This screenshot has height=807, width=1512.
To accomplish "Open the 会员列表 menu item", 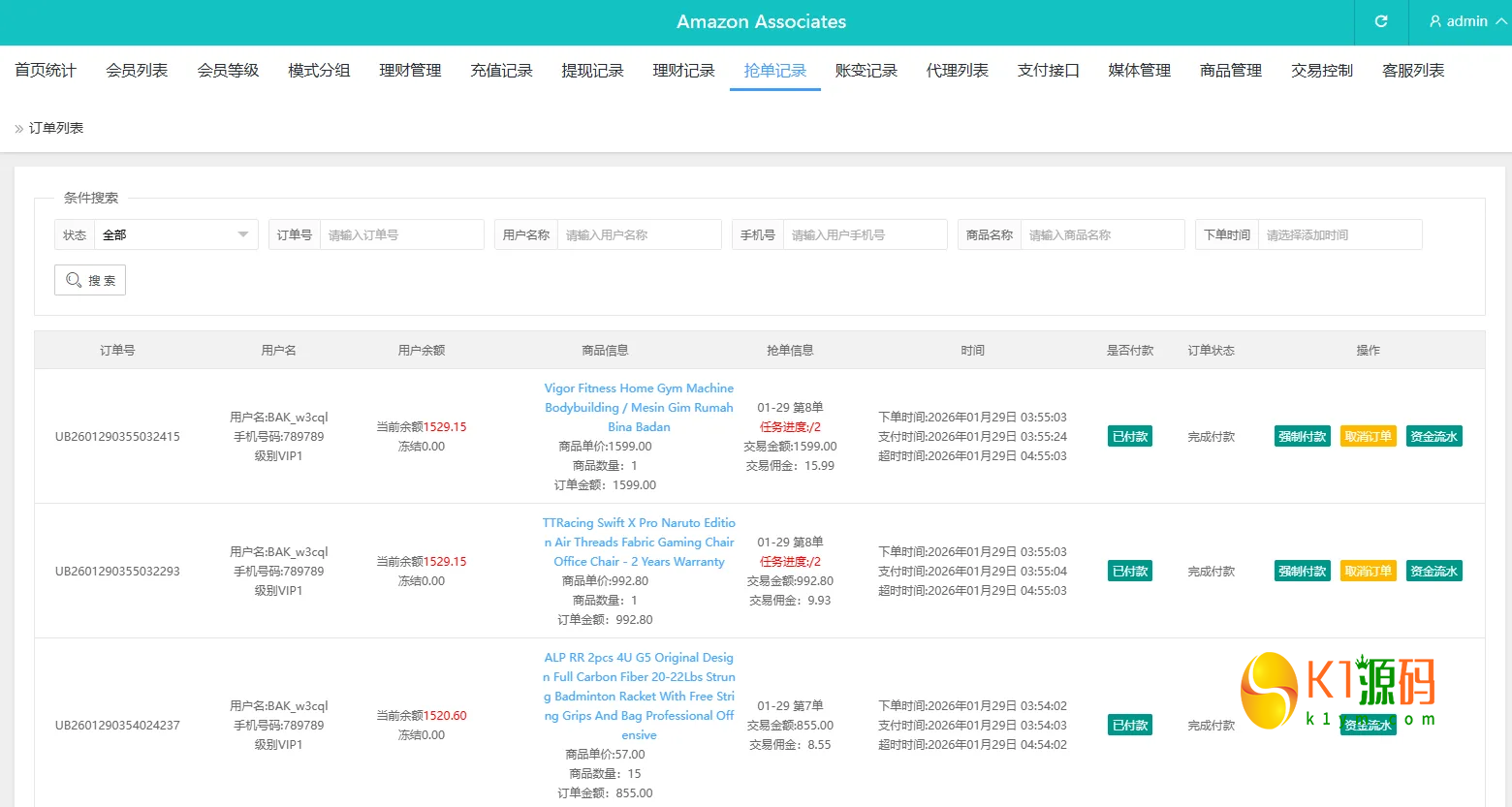I will click(136, 70).
